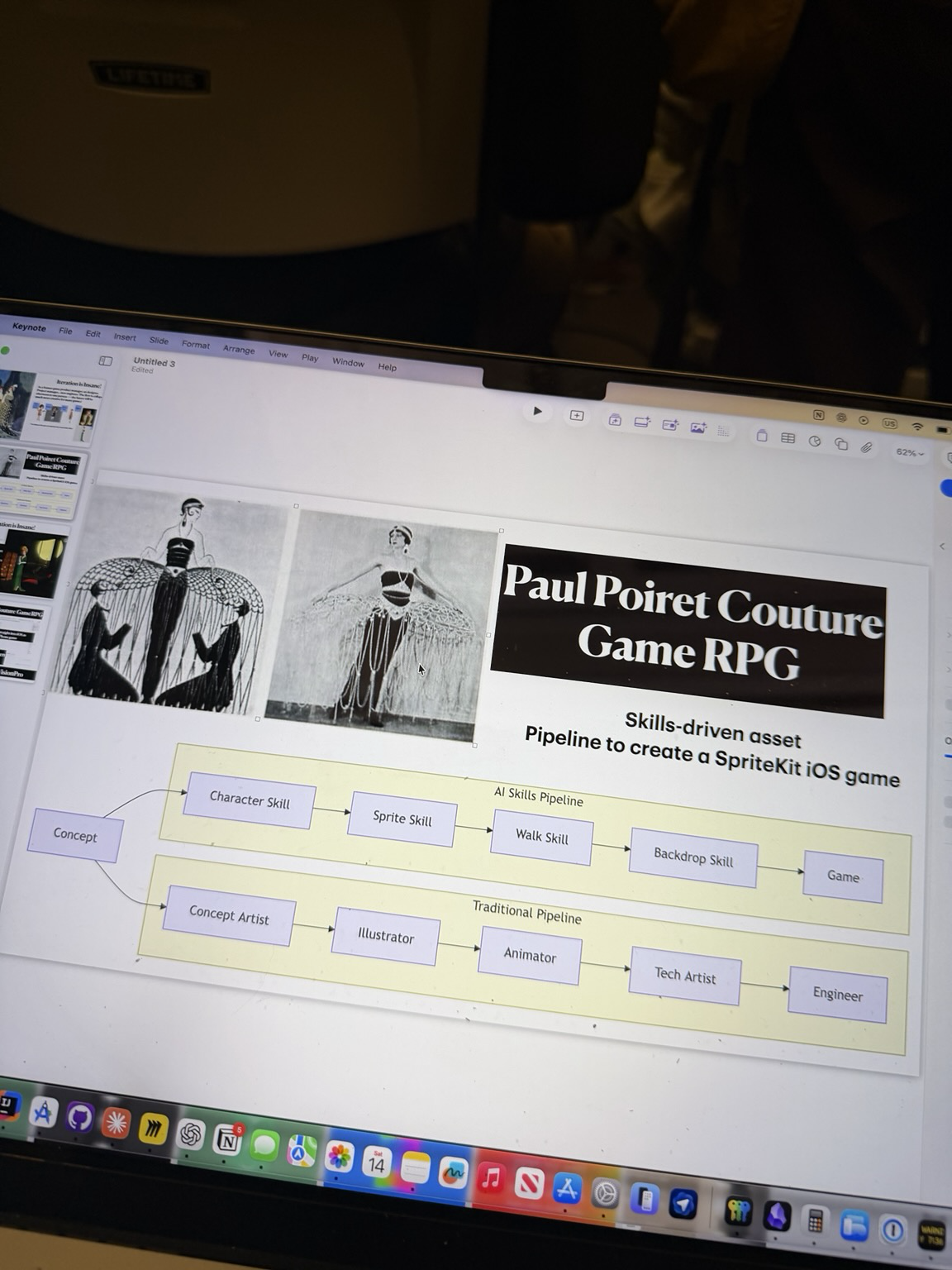952x1270 pixels.
Task: Open the Shape insert icon
Action: 840,444
